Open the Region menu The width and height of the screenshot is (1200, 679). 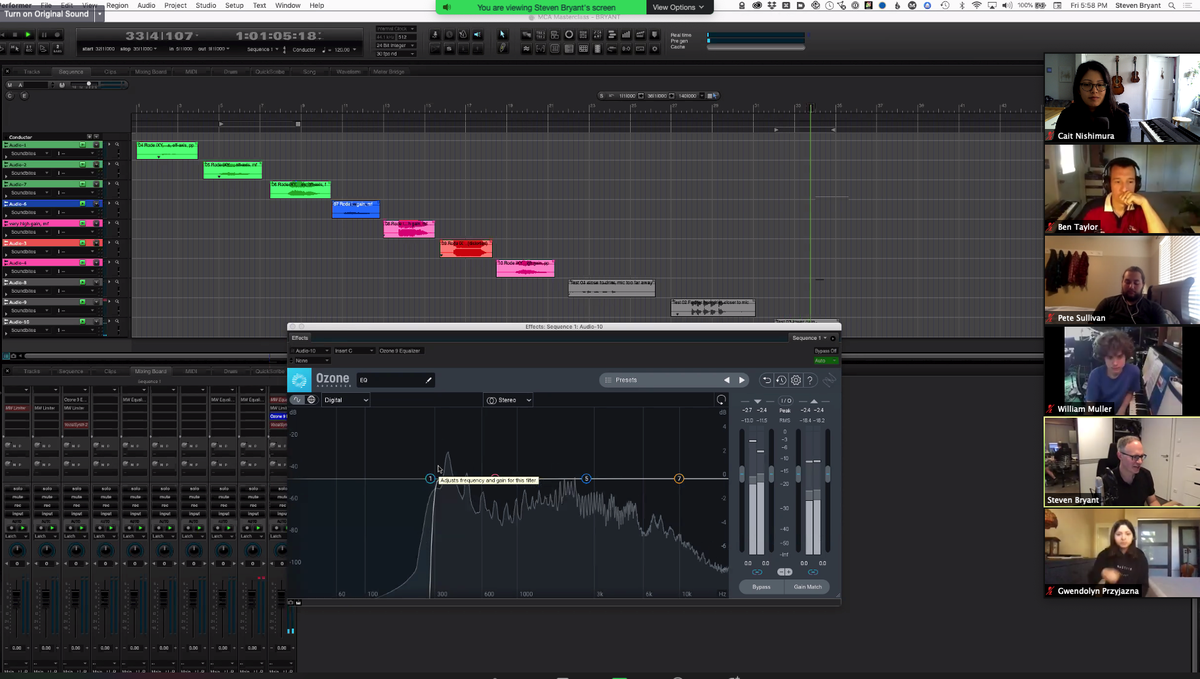(117, 5)
